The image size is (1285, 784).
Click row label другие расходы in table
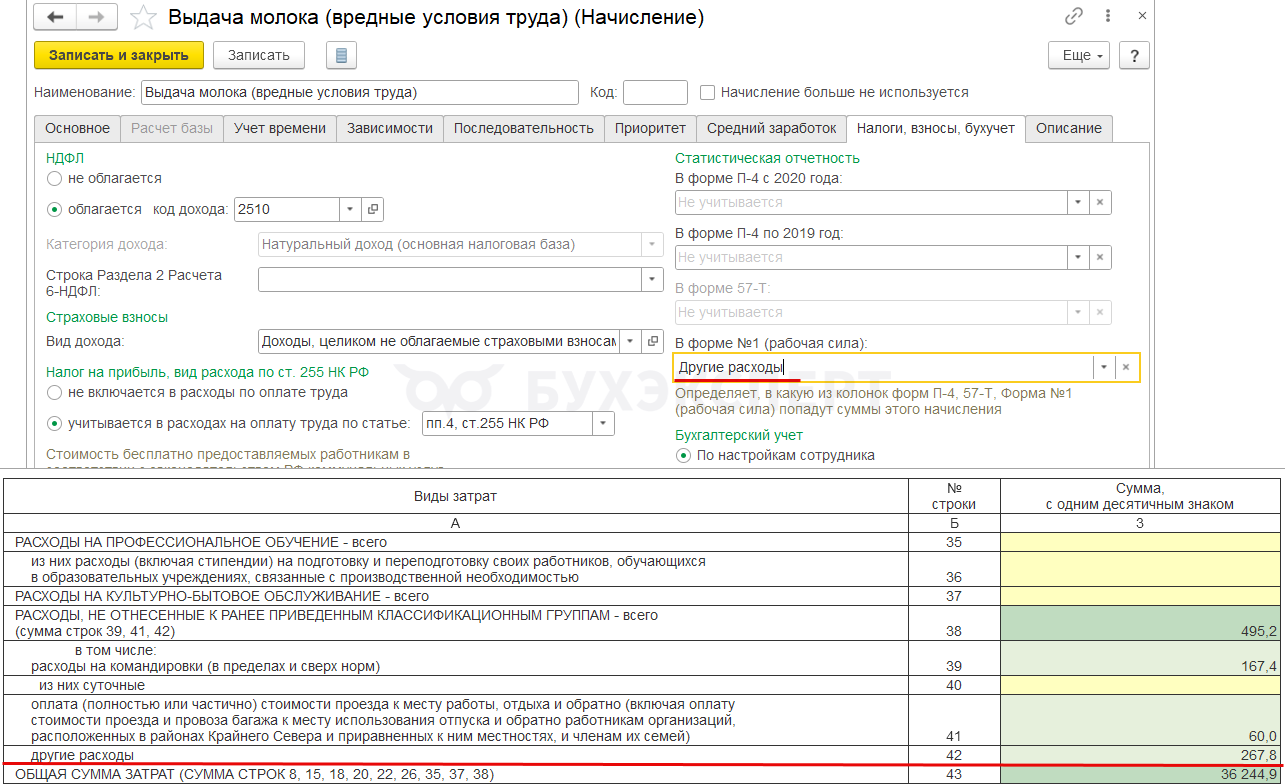tap(82, 755)
